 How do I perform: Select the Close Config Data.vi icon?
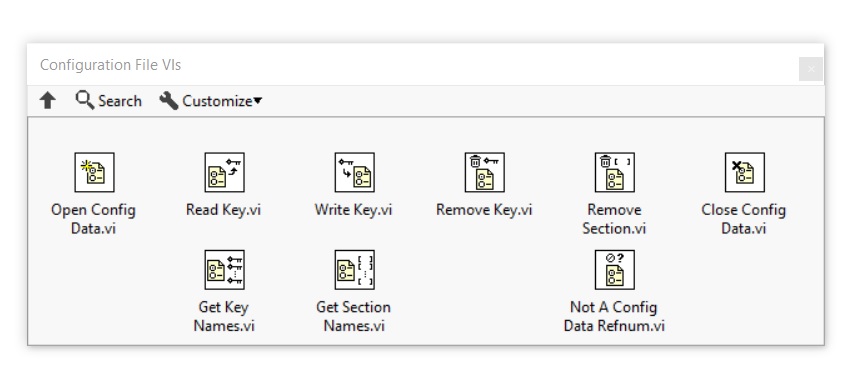point(745,172)
